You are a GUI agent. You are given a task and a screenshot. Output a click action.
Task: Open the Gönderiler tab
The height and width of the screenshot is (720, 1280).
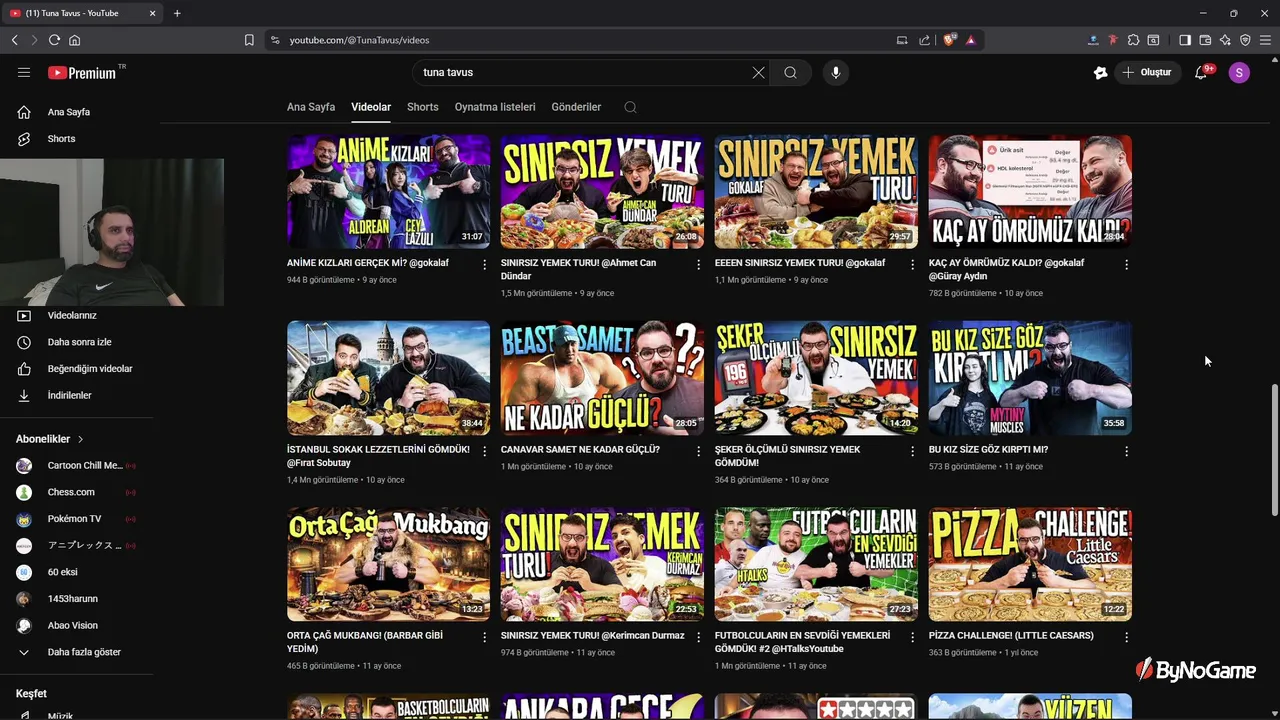(576, 107)
